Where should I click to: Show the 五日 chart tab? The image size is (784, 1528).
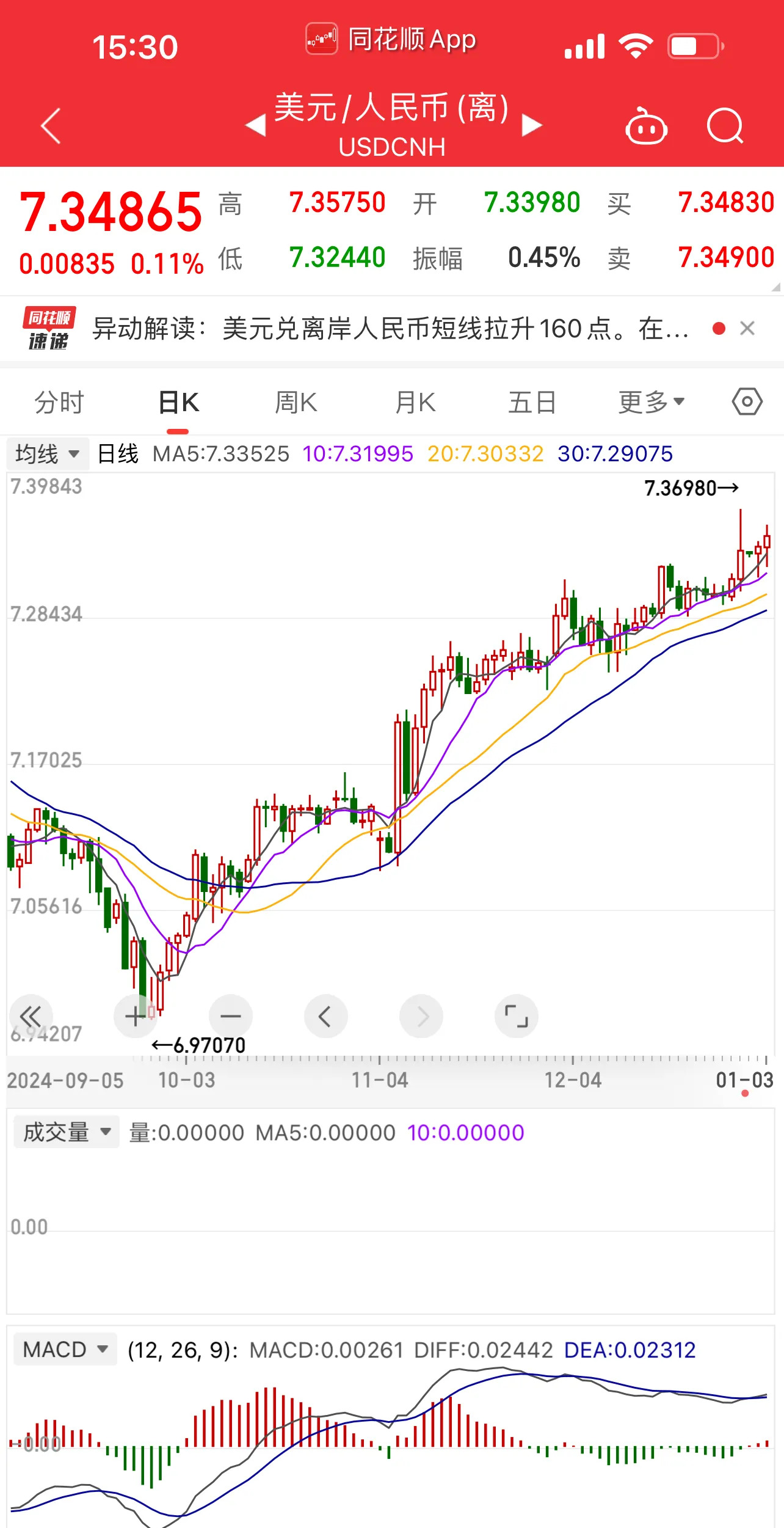click(x=532, y=403)
